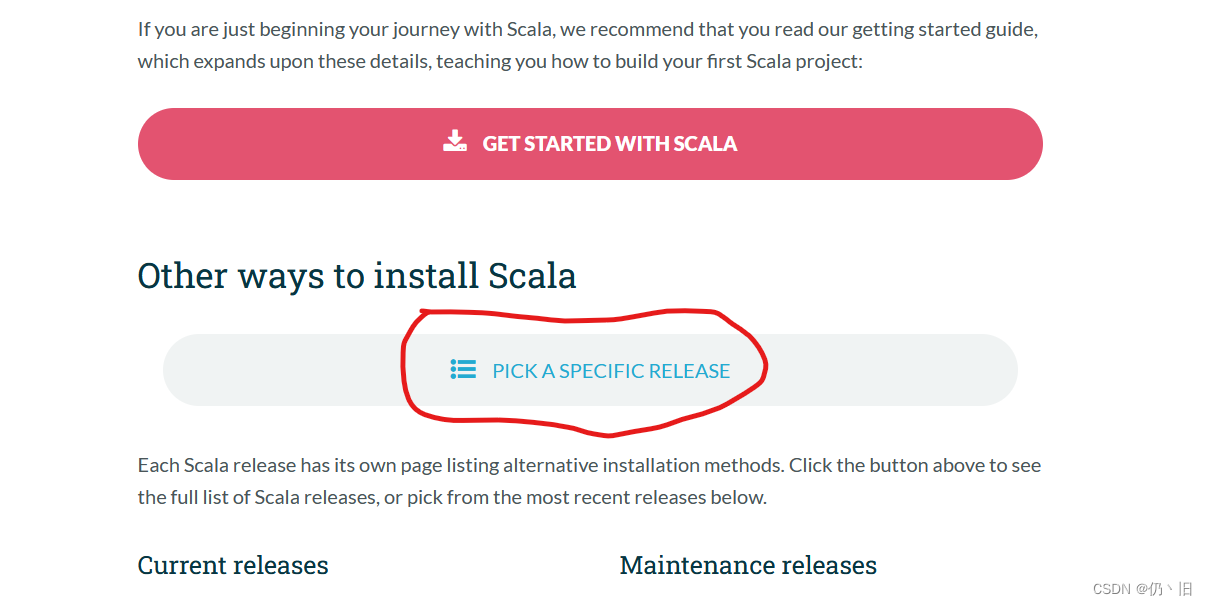Click the "Current releases" heading

[x=233, y=565]
